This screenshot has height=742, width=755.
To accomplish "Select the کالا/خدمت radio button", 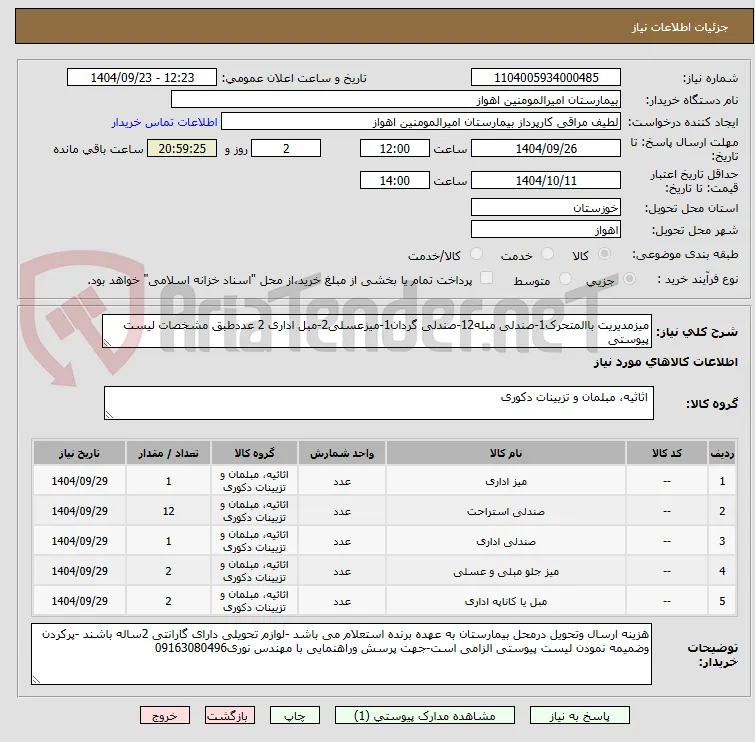I will (476, 254).
